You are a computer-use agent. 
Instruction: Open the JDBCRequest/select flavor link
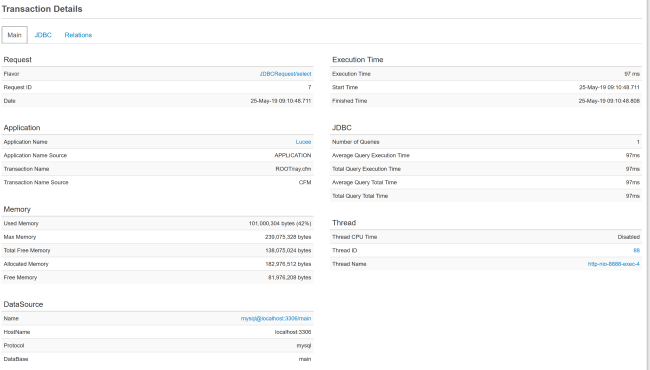[285, 74]
